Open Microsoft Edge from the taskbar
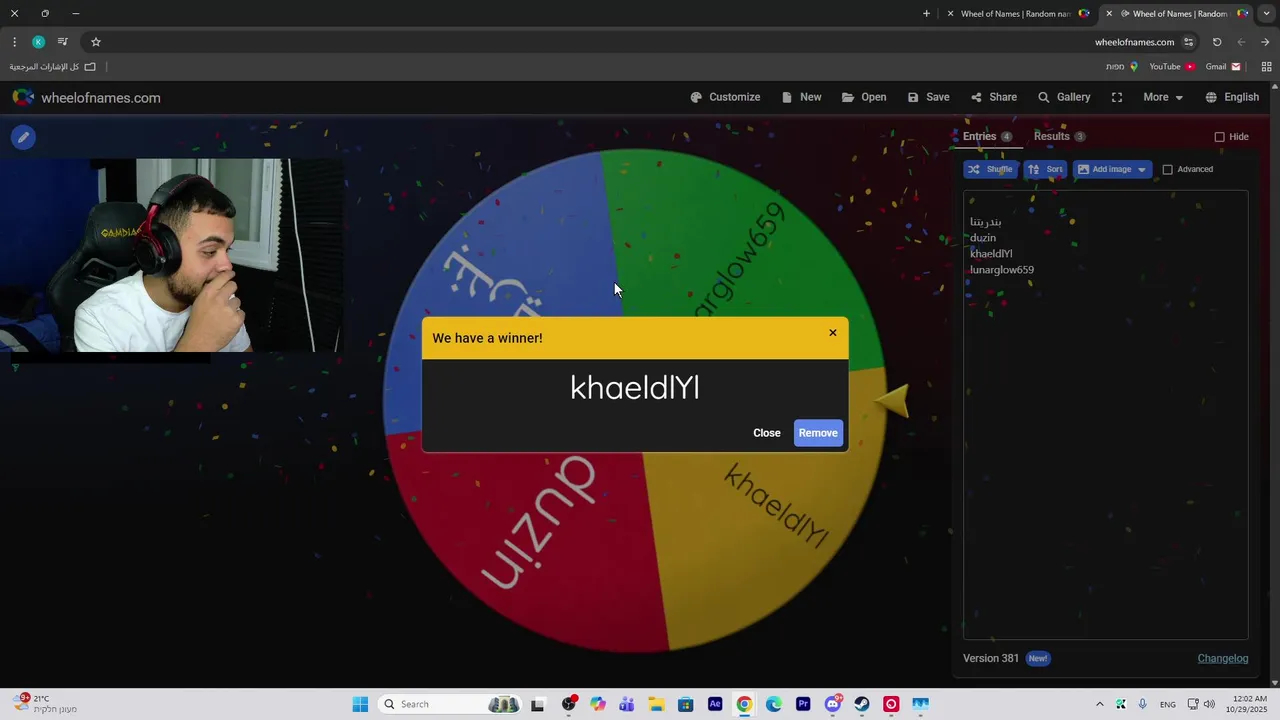The width and height of the screenshot is (1280, 720). point(774,704)
